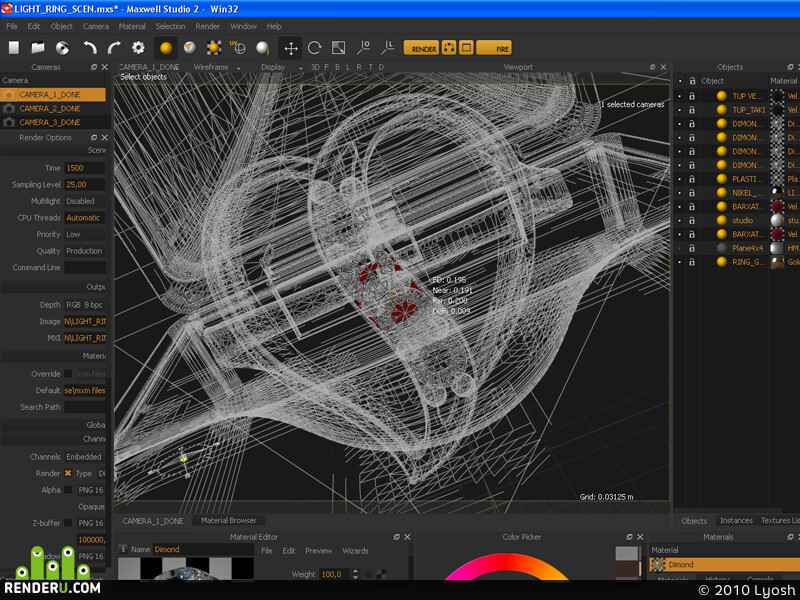This screenshot has width=800, height=600.
Task: Click the FIRE button
Action: 494,48
